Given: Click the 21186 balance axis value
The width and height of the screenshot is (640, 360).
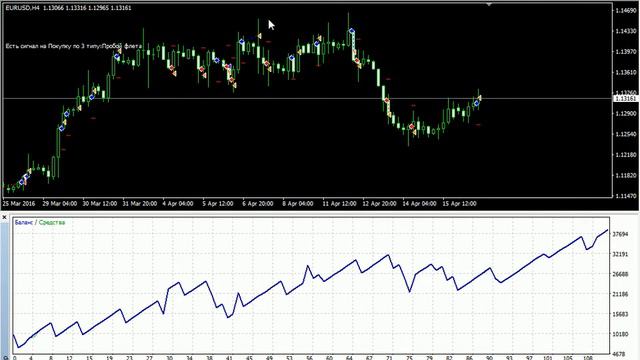Looking at the screenshot, I should click(x=620, y=294).
